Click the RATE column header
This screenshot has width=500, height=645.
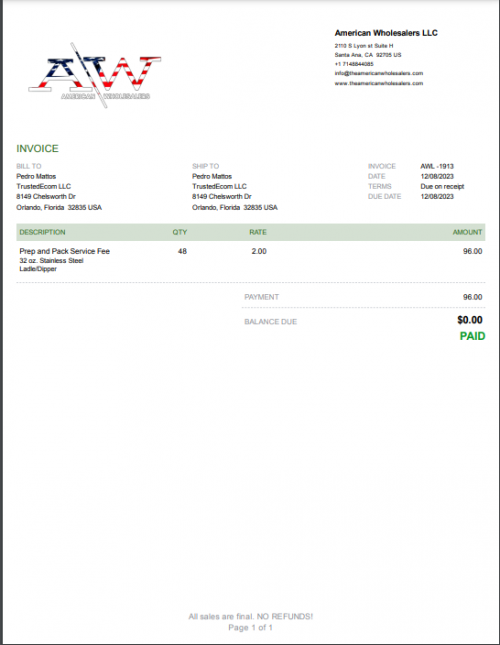[x=258, y=232]
